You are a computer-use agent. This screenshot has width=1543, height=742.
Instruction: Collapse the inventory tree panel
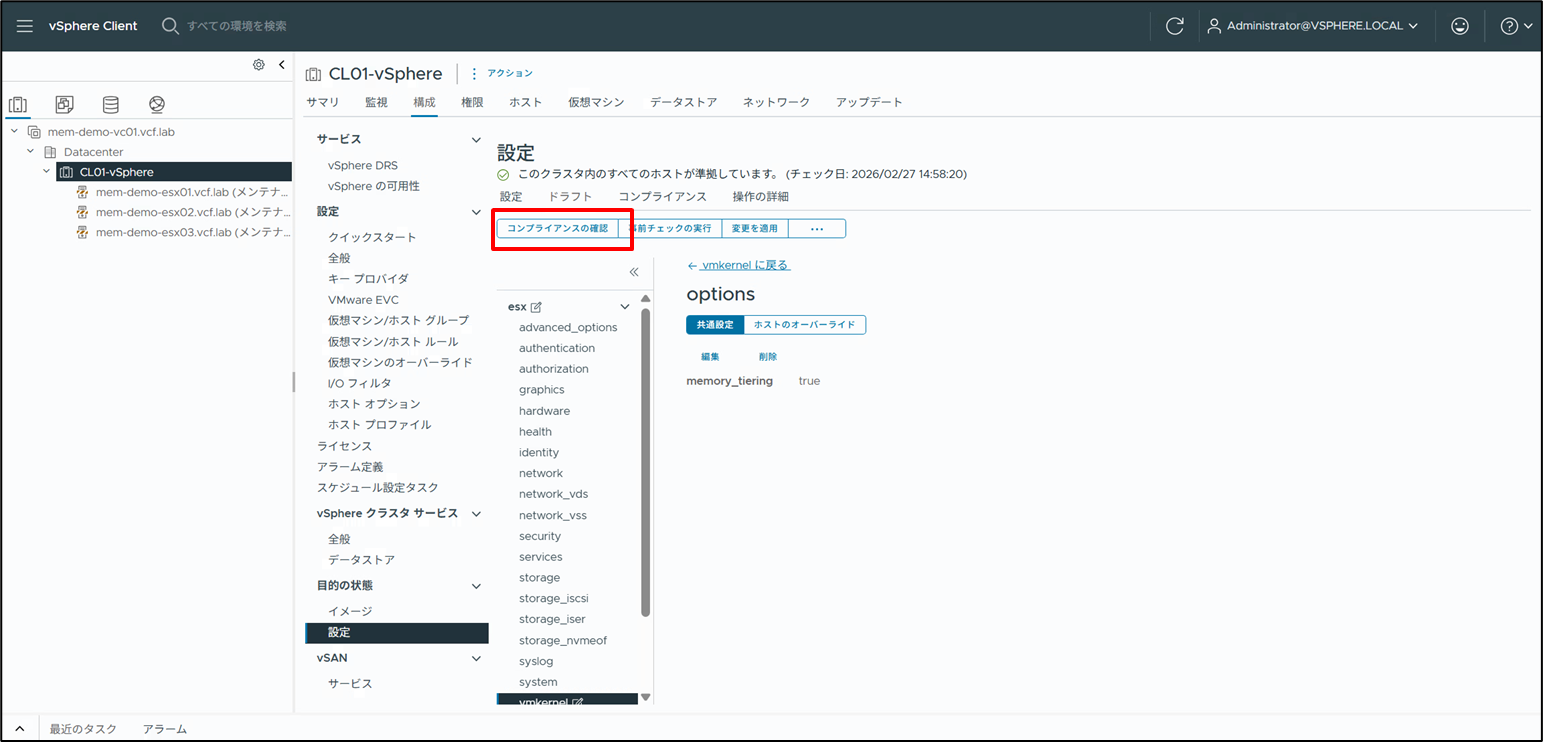[x=281, y=62]
